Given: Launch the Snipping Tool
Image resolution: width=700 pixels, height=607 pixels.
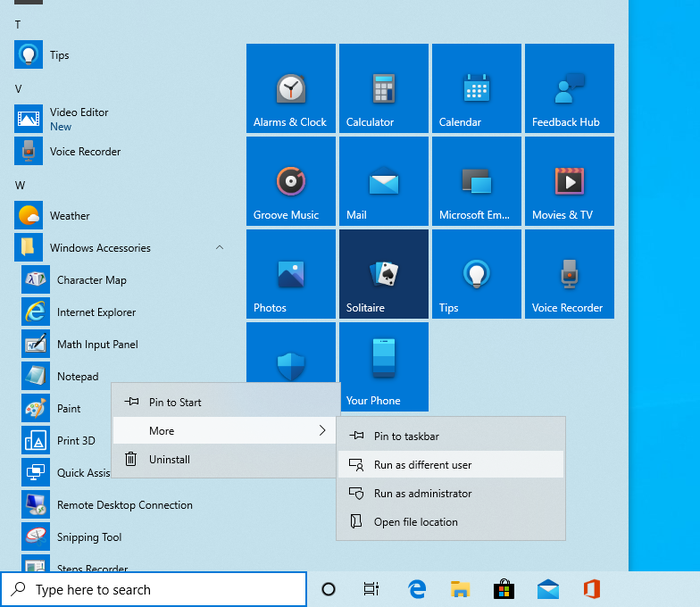Looking at the screenshot, I should point(121,537).
